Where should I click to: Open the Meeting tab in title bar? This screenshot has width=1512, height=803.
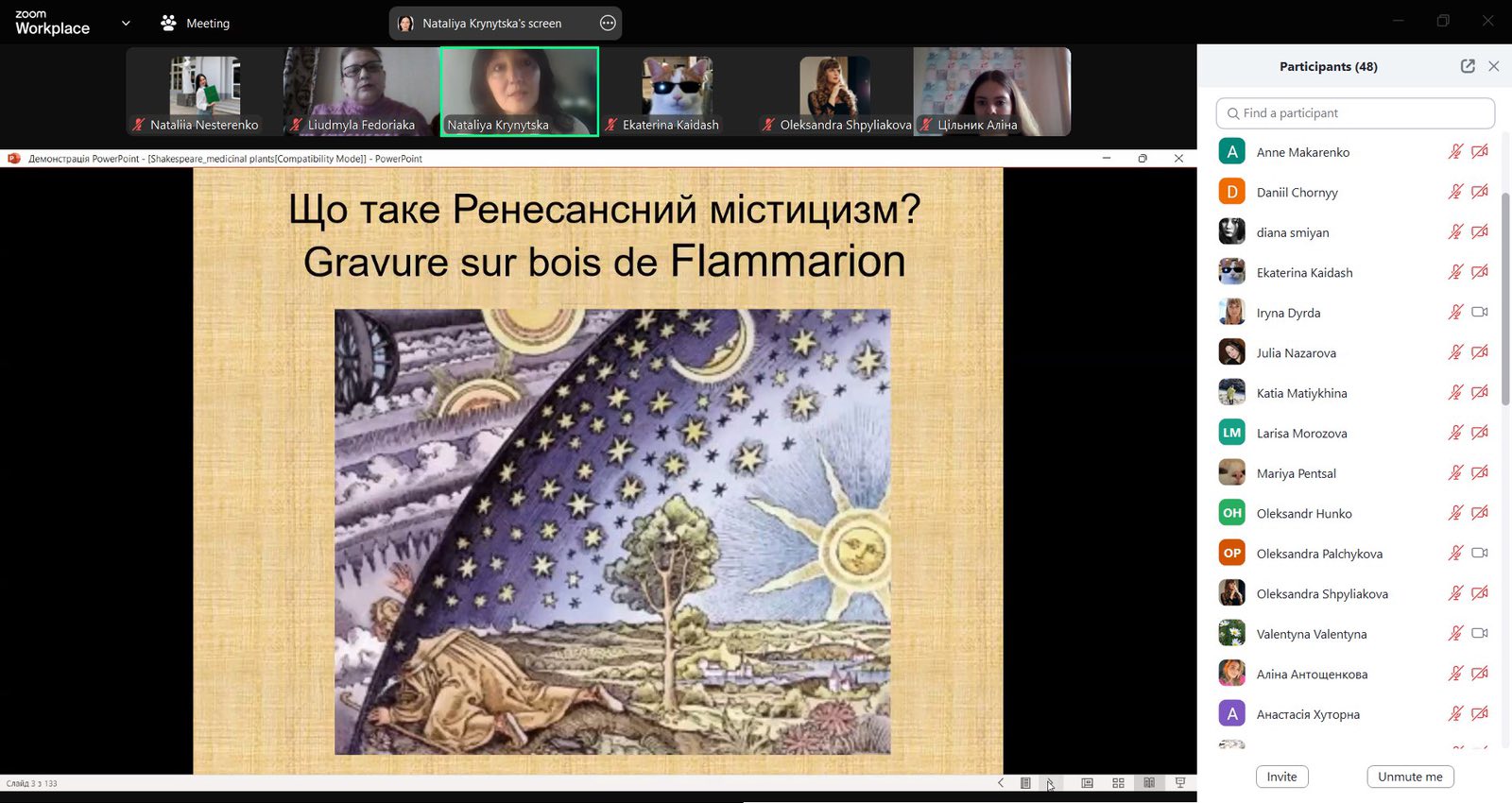click(207, 24)
